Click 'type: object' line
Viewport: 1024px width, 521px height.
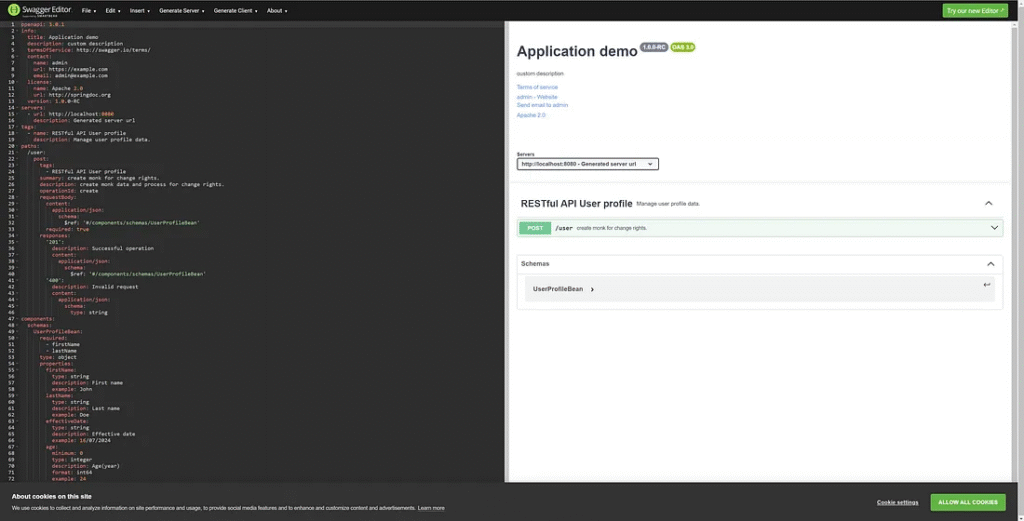coord(58,357)
